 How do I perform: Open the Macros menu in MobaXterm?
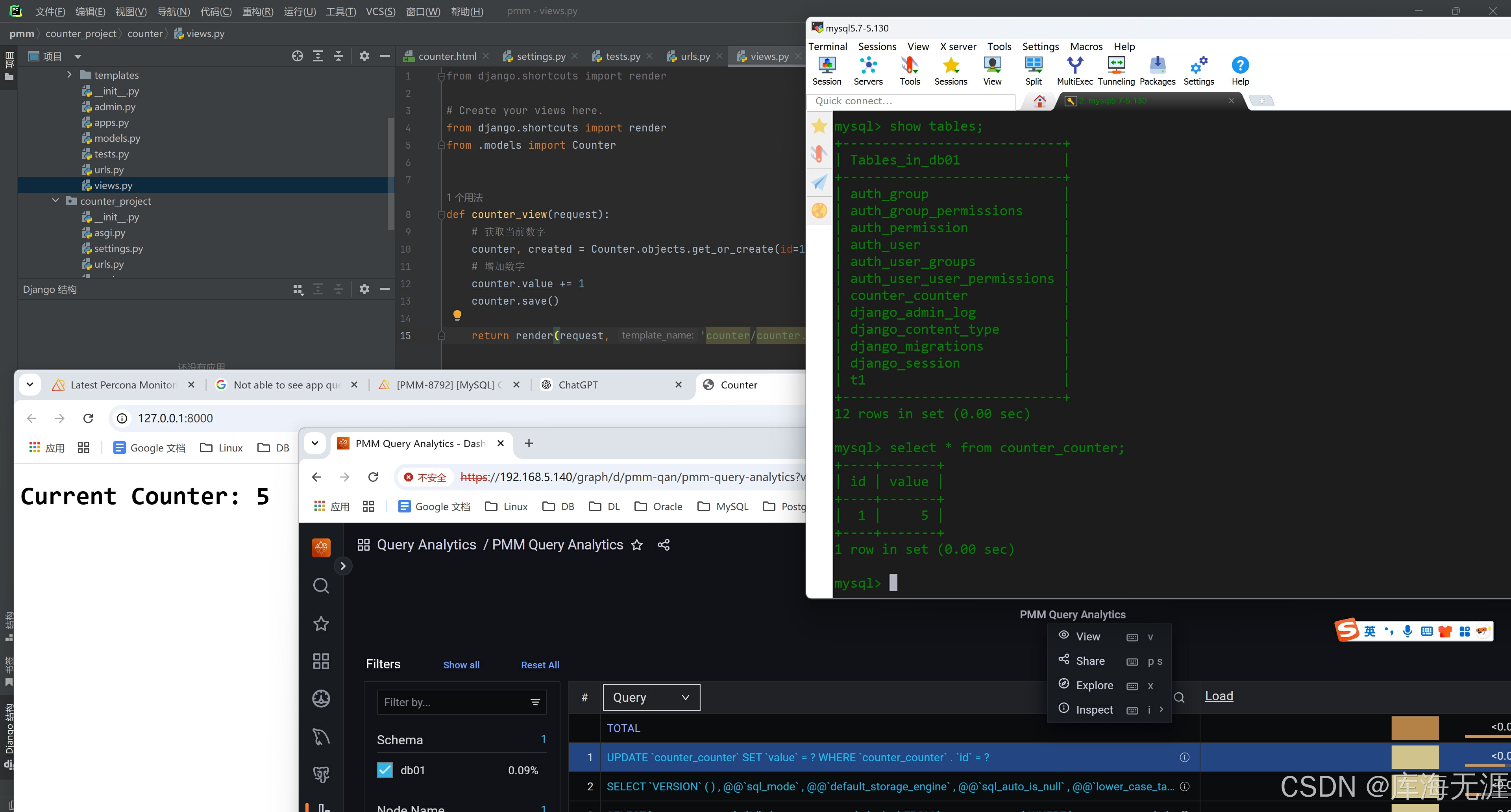click(x=1086, y=46)
